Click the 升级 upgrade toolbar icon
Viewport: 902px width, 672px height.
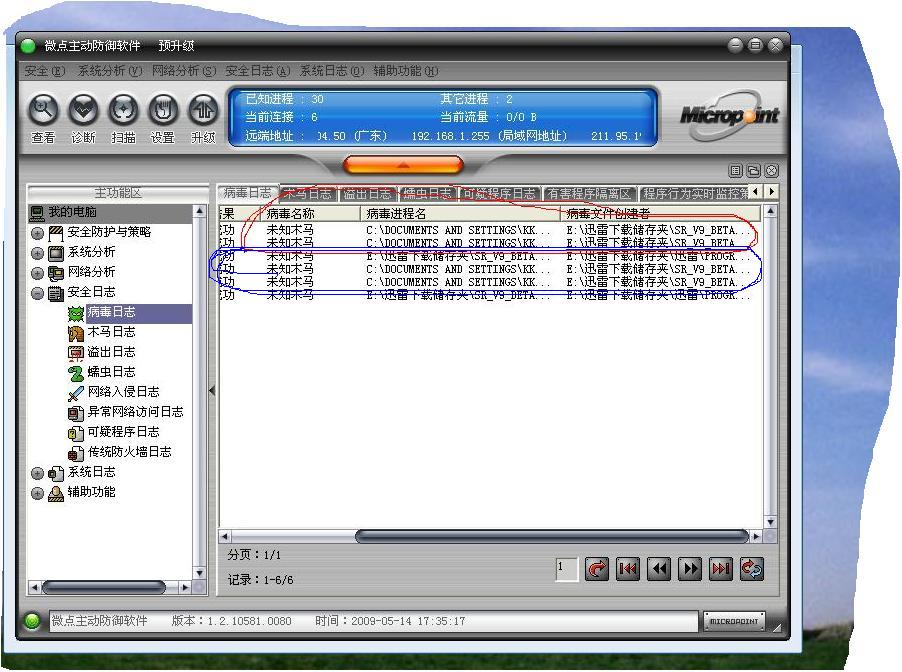(x=203, y=109)
